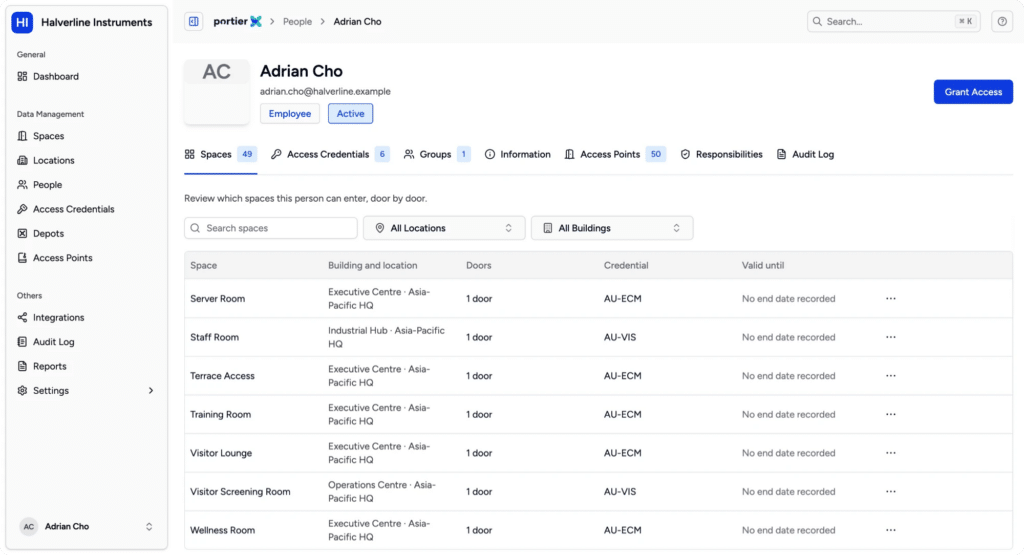Viewport: 1024px width, 555px height.
Task: Click the portier logo in the breadcrumb
Action: [237, 22]
